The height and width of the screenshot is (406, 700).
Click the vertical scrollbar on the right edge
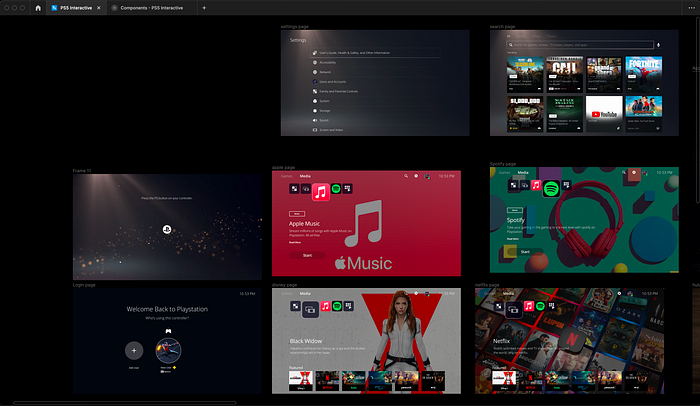coord(698,112)
